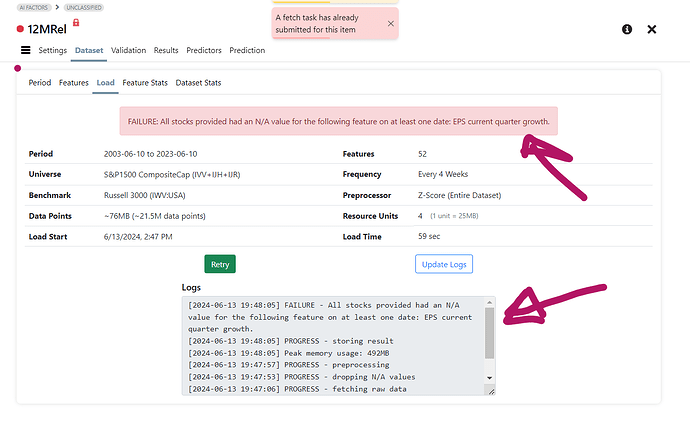
Task: Switch to the Validation tab
Action: (128, 50)
